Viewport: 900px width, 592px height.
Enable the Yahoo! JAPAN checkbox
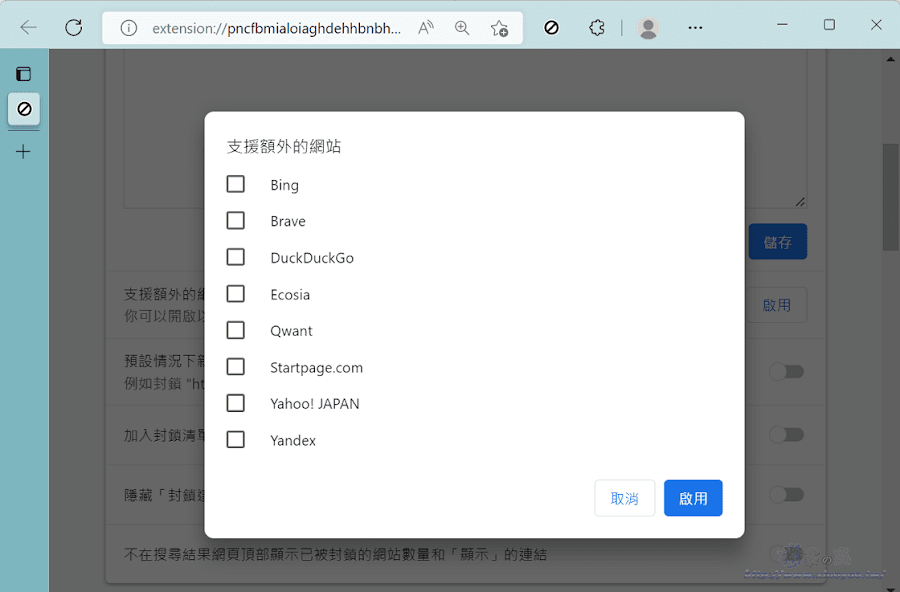click(235, 403)
